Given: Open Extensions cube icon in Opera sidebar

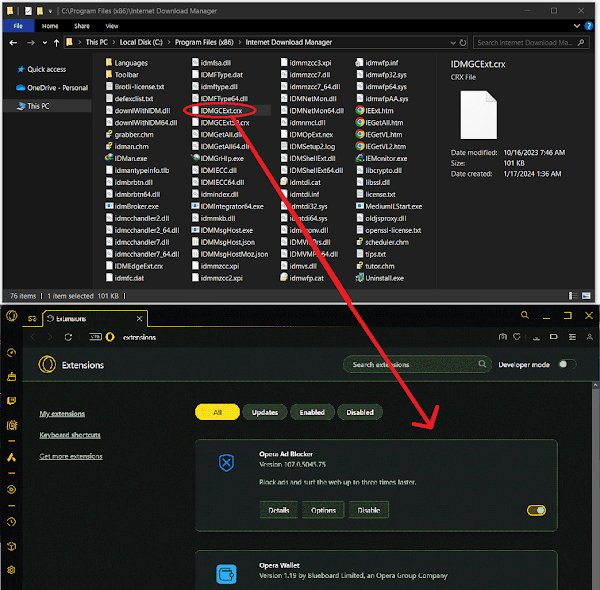Looking at the screenshot, I should coord(11,546).
